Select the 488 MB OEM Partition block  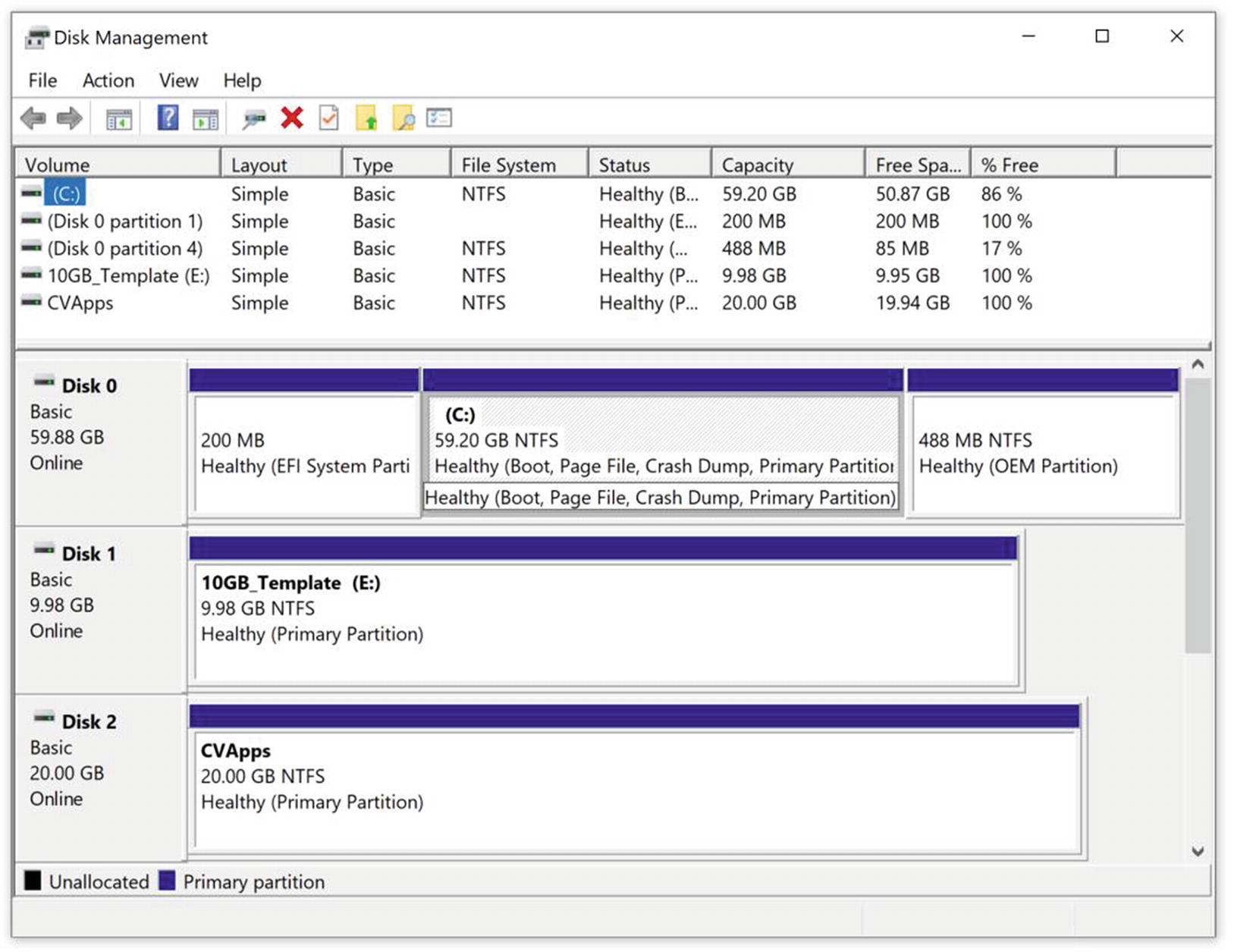[x=1044, y=443]
